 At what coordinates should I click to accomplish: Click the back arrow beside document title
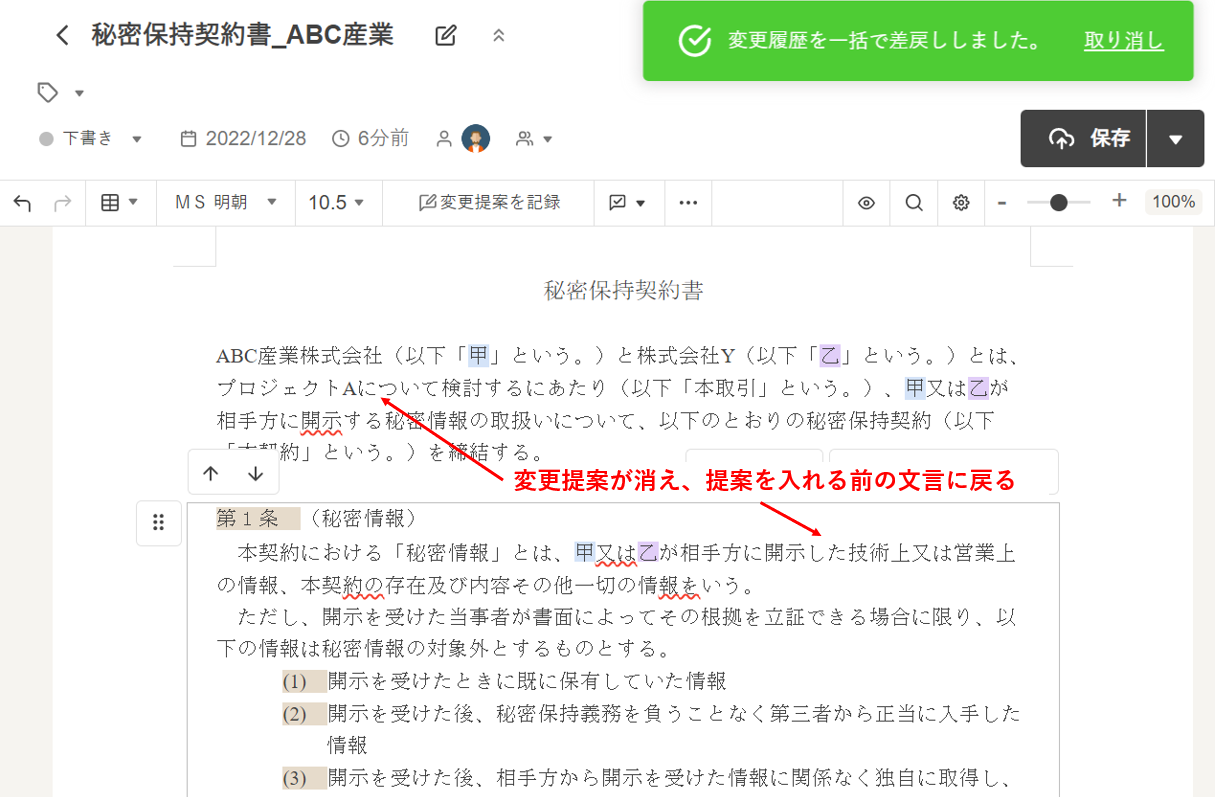click(62, 36)
